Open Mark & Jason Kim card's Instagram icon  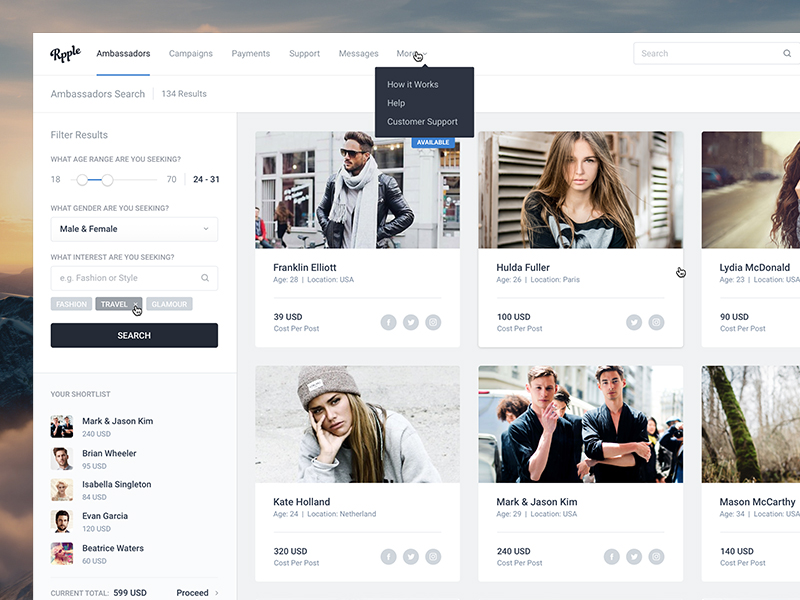(656, 557)
